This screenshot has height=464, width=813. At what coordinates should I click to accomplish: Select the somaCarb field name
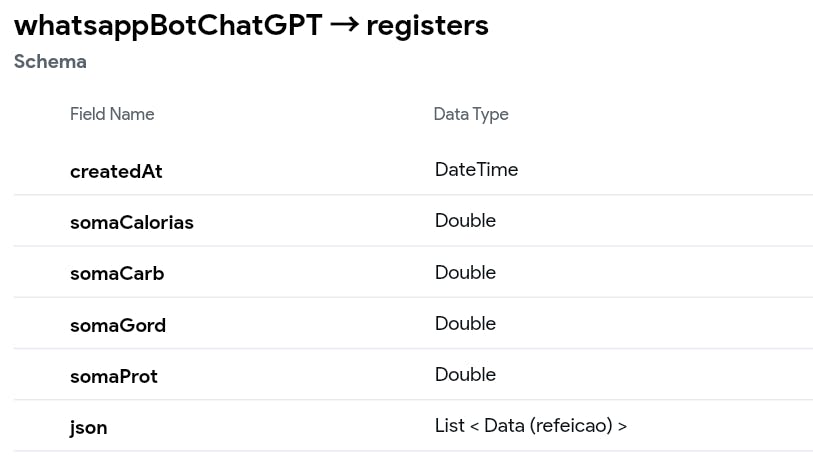pyautogui.click(x=117, y=273)
